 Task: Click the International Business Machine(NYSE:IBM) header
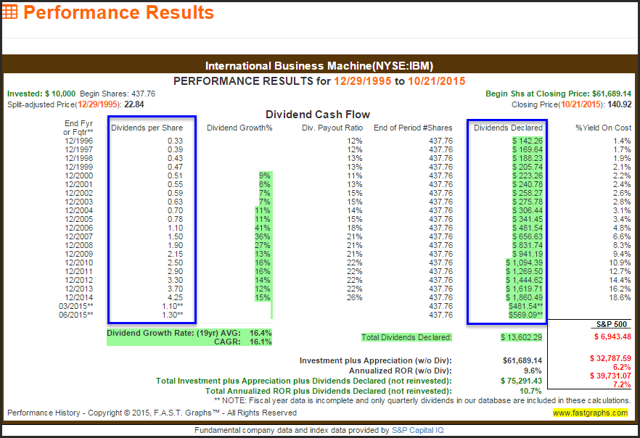[x=319, y=66]
